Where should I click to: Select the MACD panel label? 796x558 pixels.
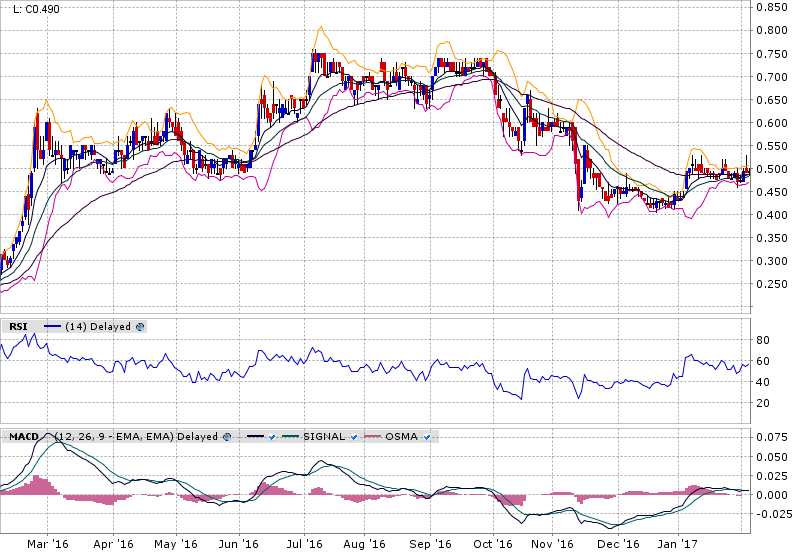tap(21, 437)
